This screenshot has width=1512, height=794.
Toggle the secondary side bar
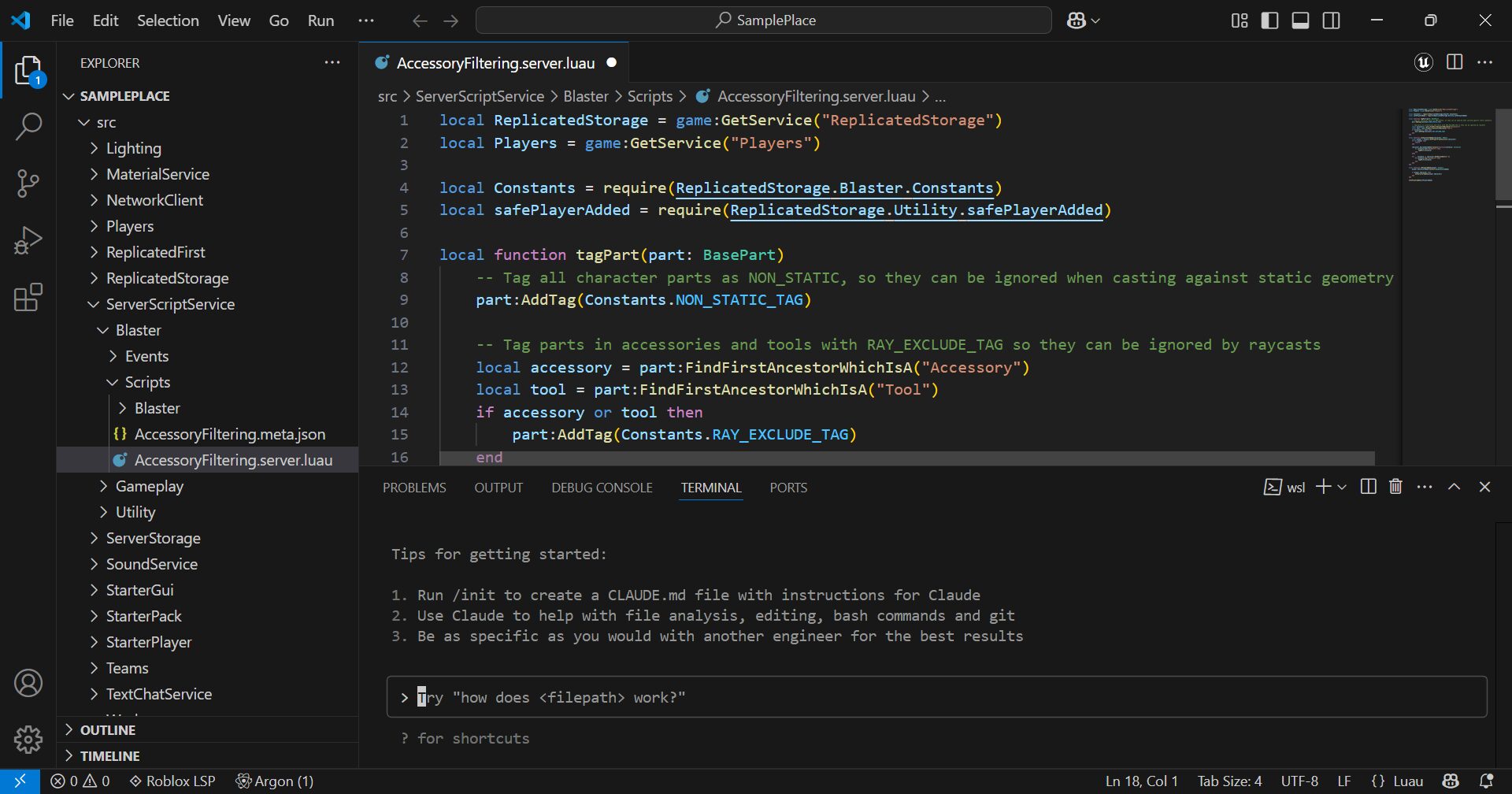(1331, 20)
